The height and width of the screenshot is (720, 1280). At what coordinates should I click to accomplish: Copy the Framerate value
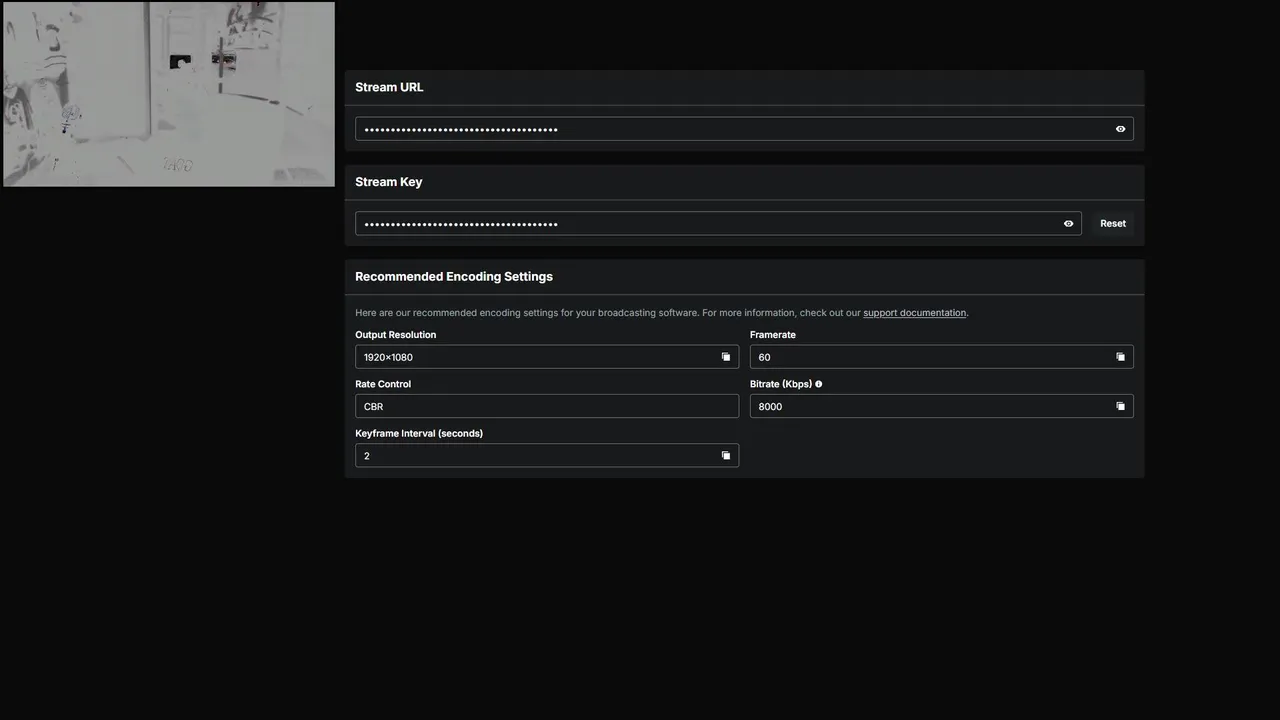click(1120, 357)
